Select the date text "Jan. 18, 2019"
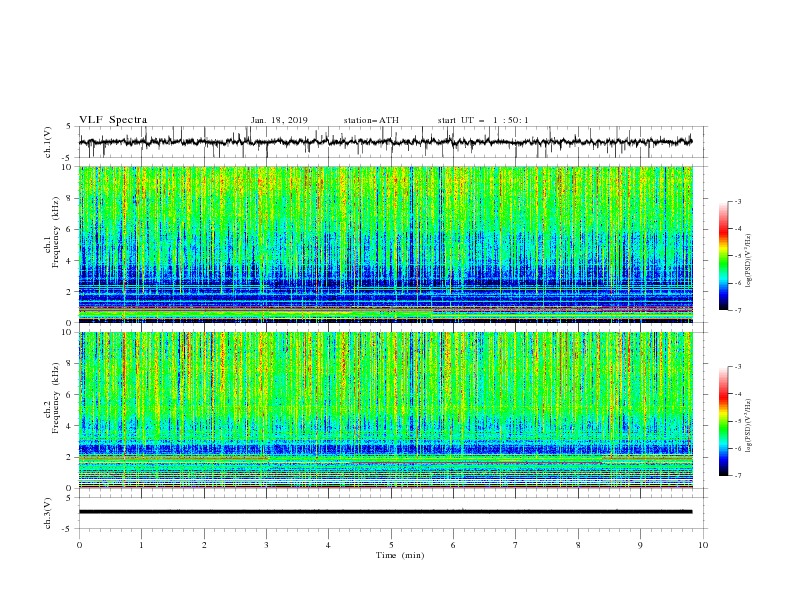 [x=279, y=120]
